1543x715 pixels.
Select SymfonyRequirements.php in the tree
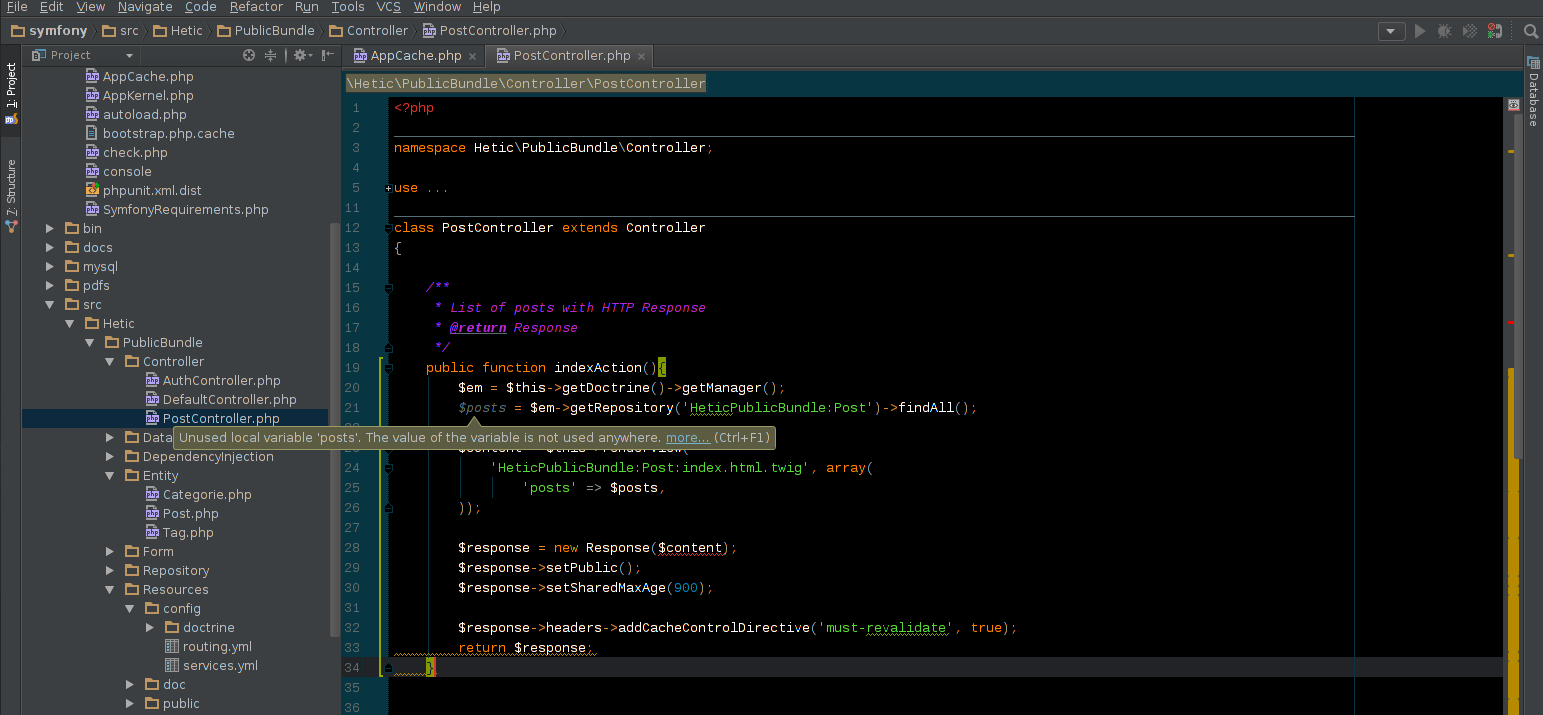click(x=185, y=209)
